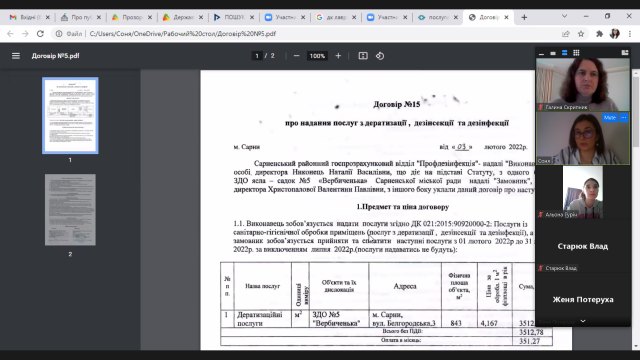The width and height of the screenshot is (640, 360).
Task: Click the file info icon in address bar
Action: pos(59,34)
